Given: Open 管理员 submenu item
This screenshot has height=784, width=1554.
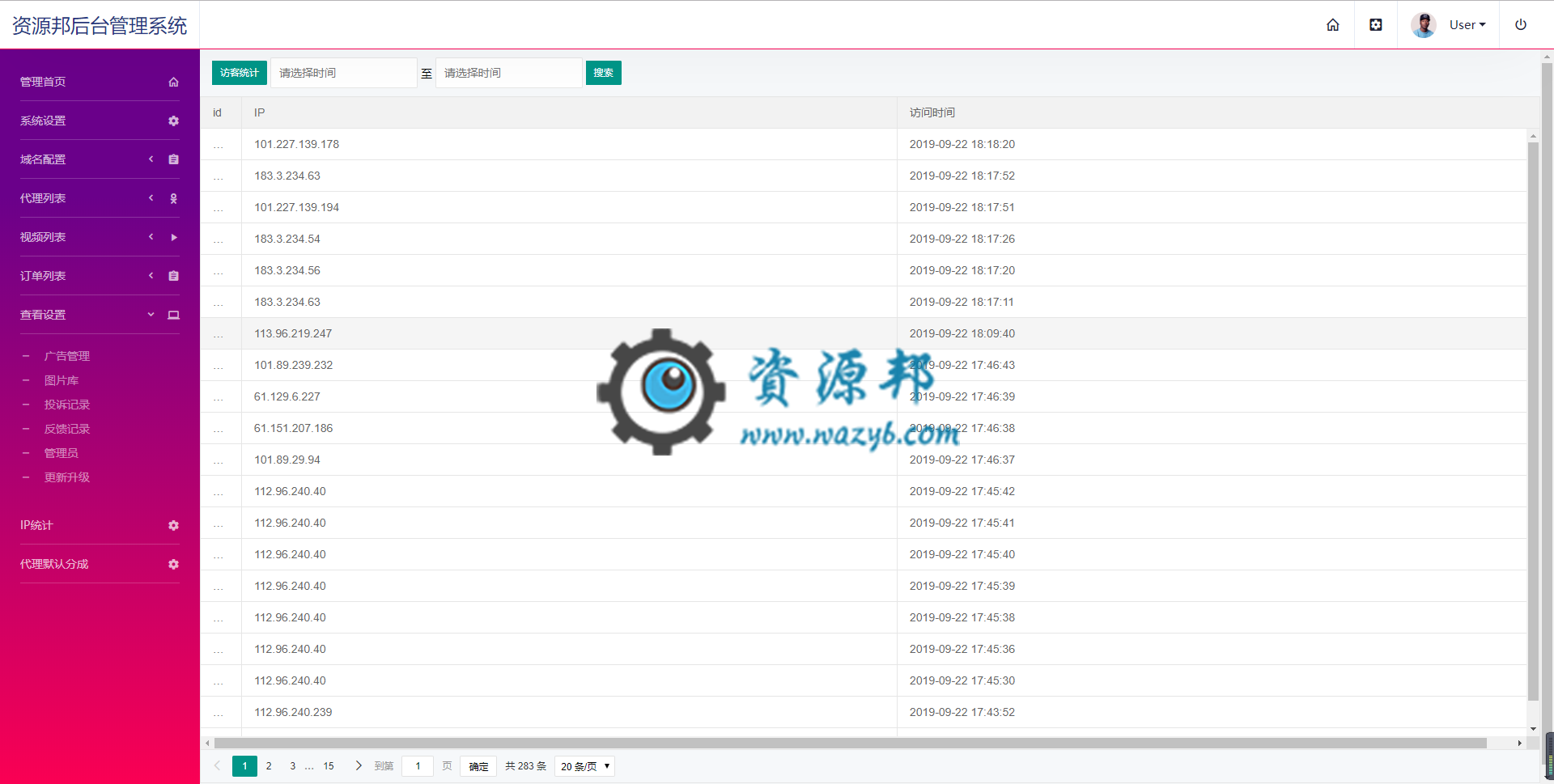Looking at the screenshot, I should tap(62, 453).
